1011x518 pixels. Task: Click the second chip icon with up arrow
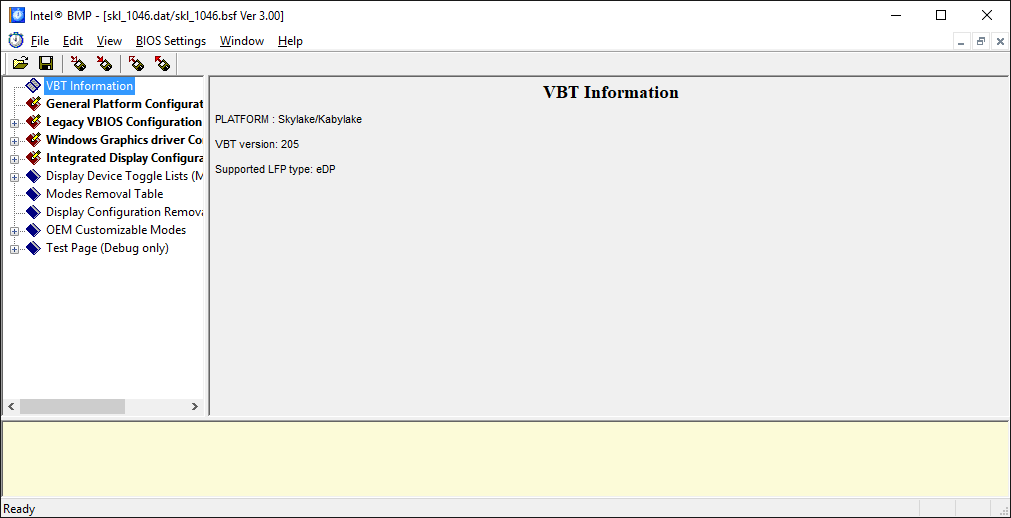click(x=162, y=63)
